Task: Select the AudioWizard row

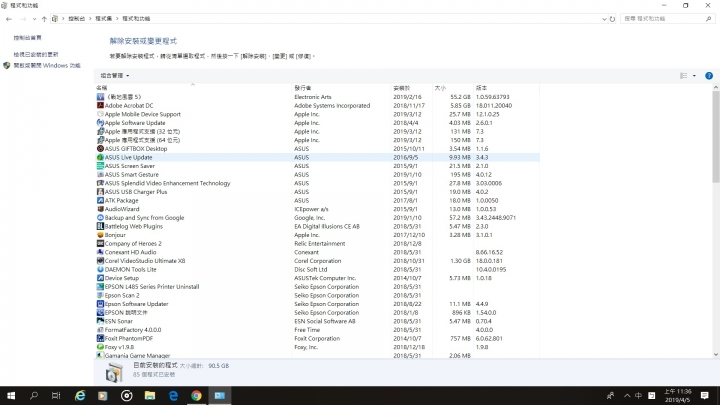Action: point(318,209)
